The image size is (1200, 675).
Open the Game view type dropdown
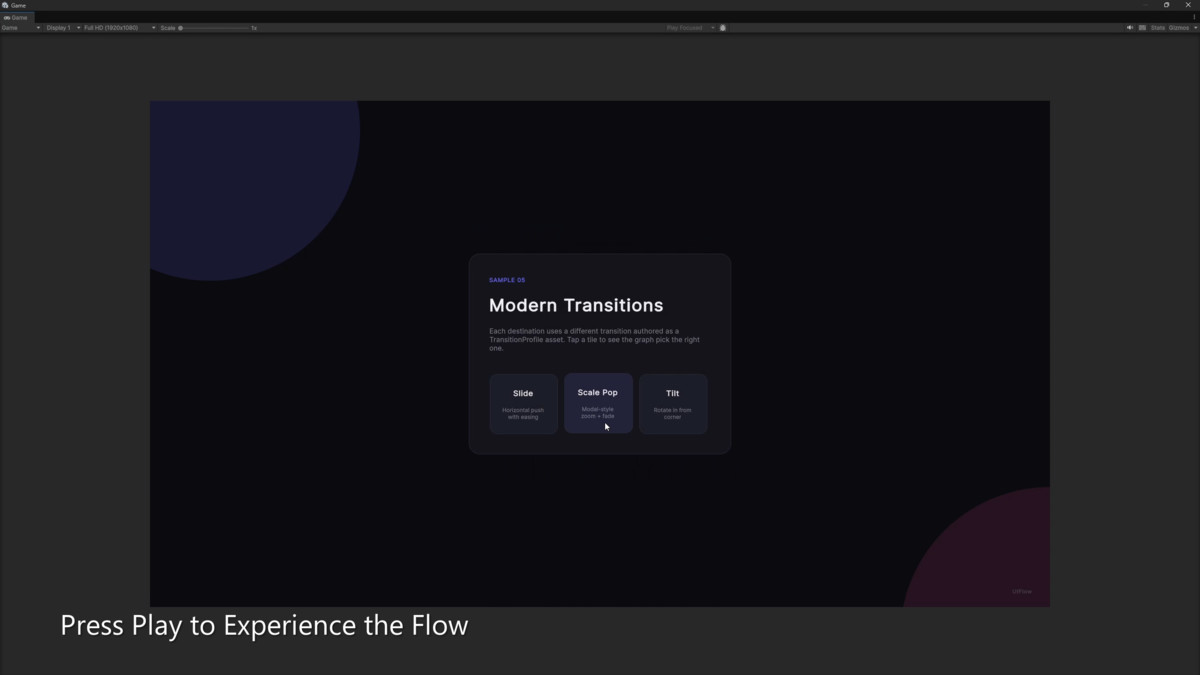coord(21,28)
